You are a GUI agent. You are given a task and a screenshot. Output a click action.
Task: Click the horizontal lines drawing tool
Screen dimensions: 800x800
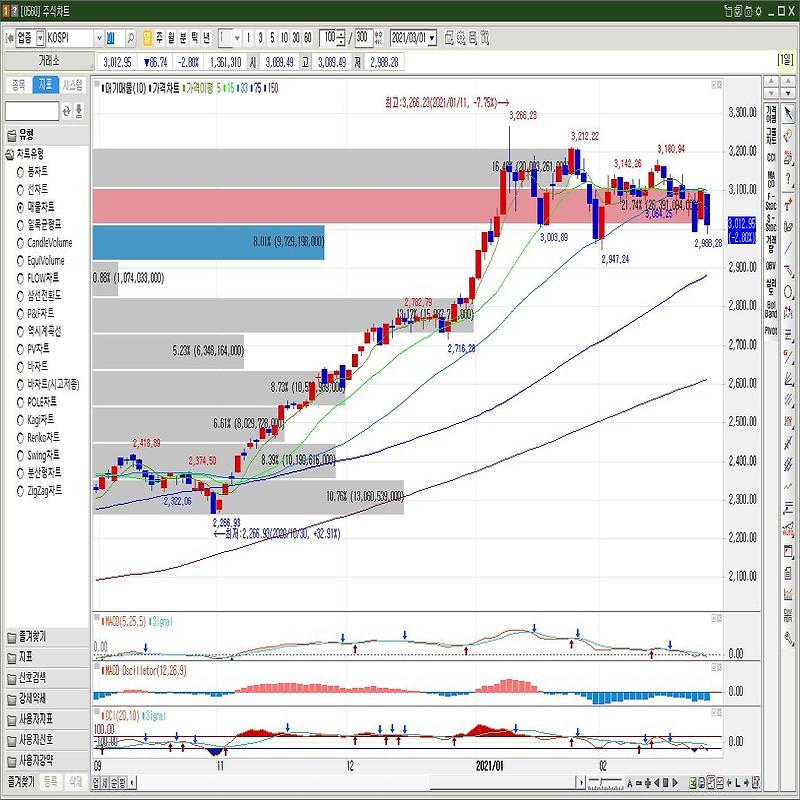tap(788, 335)
